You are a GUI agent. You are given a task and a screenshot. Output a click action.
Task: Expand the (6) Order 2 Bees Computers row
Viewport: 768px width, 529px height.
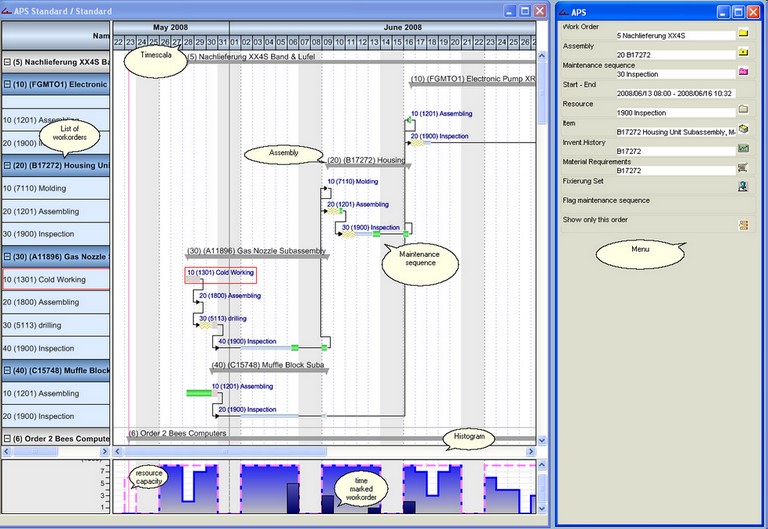coord(8,438)
